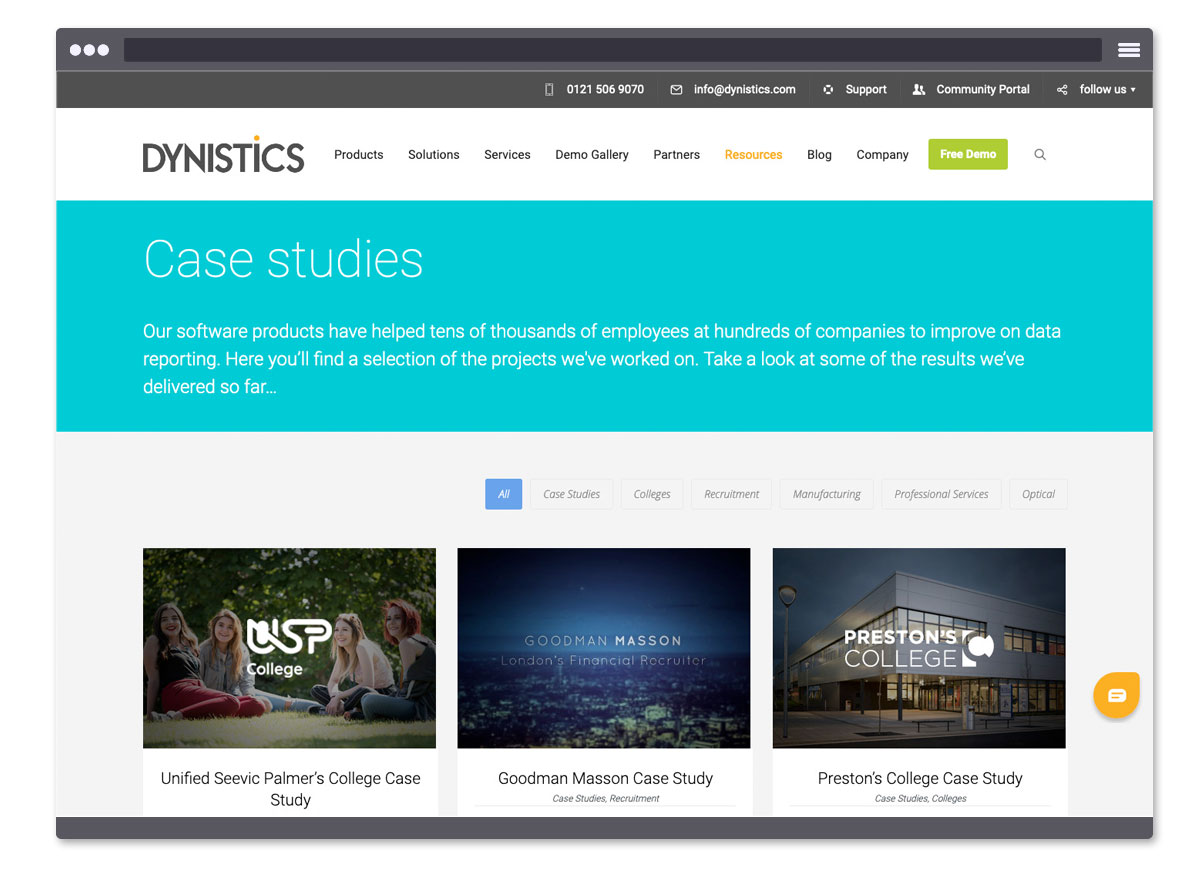This screenshot has height=895, width=1200.
Task: Click the Community Portal people icon
Action: tap(919, 90)
